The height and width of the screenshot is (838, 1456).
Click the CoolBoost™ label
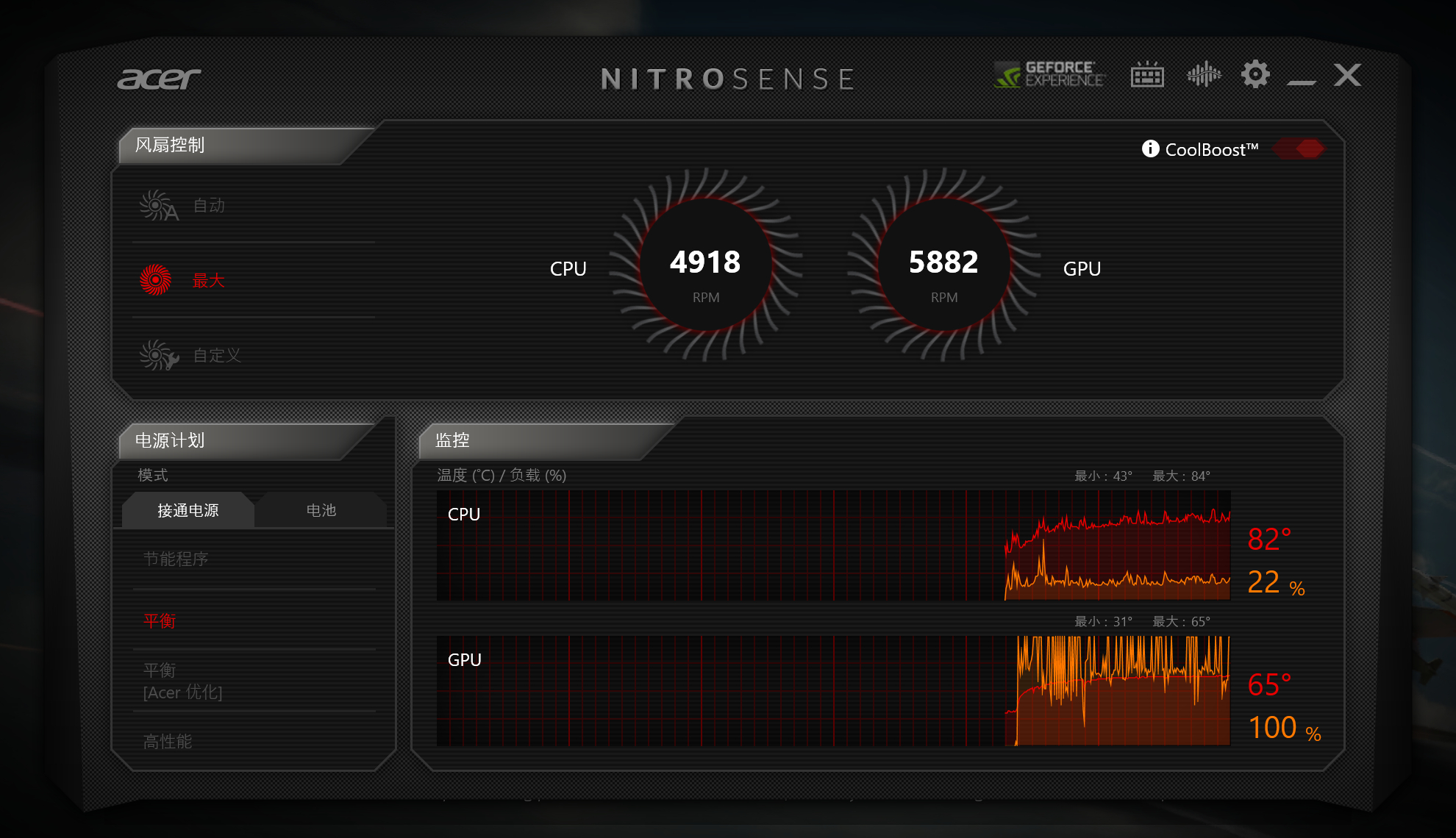click(x=1212, y=149)
